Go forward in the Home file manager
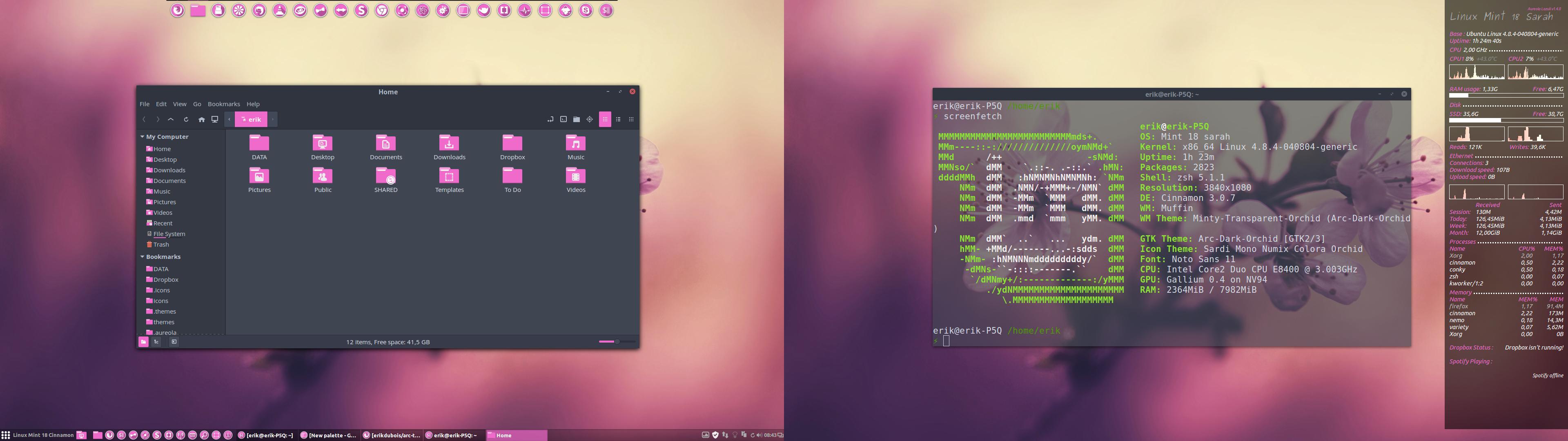The width and height of the screenshot is (1568, 441). [158, 119]
